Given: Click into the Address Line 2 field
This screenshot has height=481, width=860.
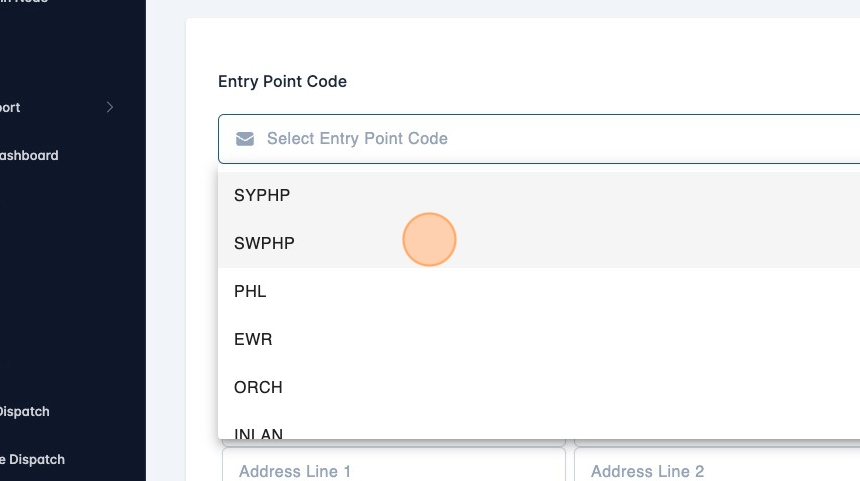Looking at the screenshot, I should click(x=716, y=470).
